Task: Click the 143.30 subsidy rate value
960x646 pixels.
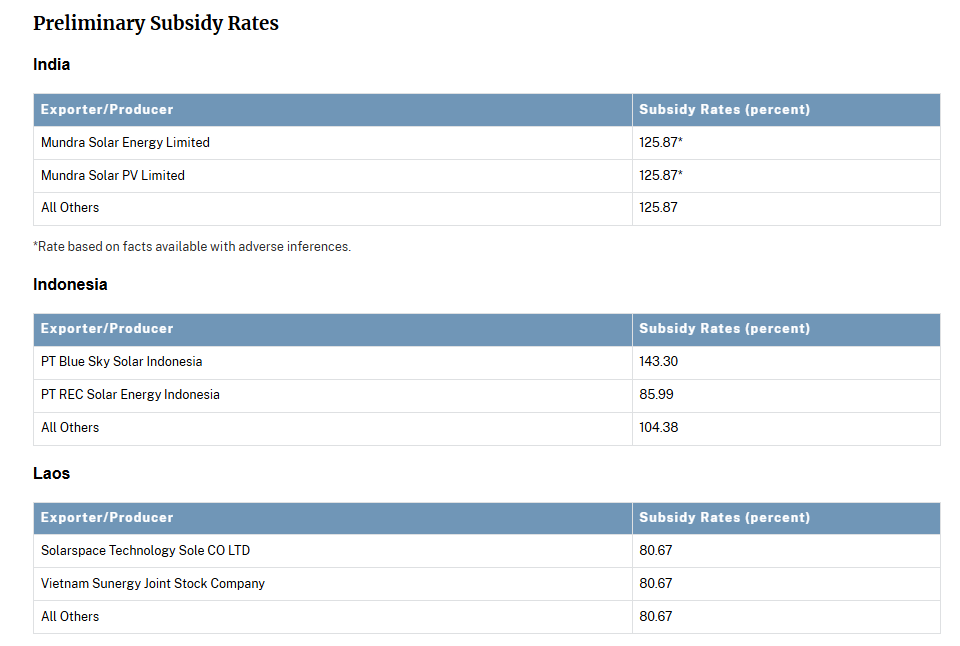Action: 658,362
